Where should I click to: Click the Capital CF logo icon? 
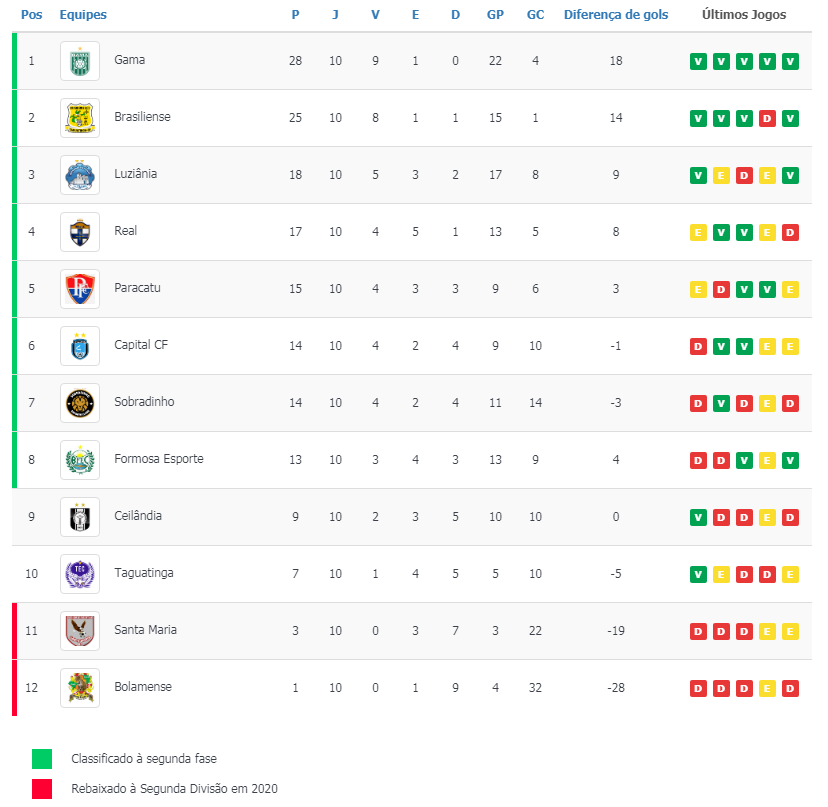click(80, 346)
